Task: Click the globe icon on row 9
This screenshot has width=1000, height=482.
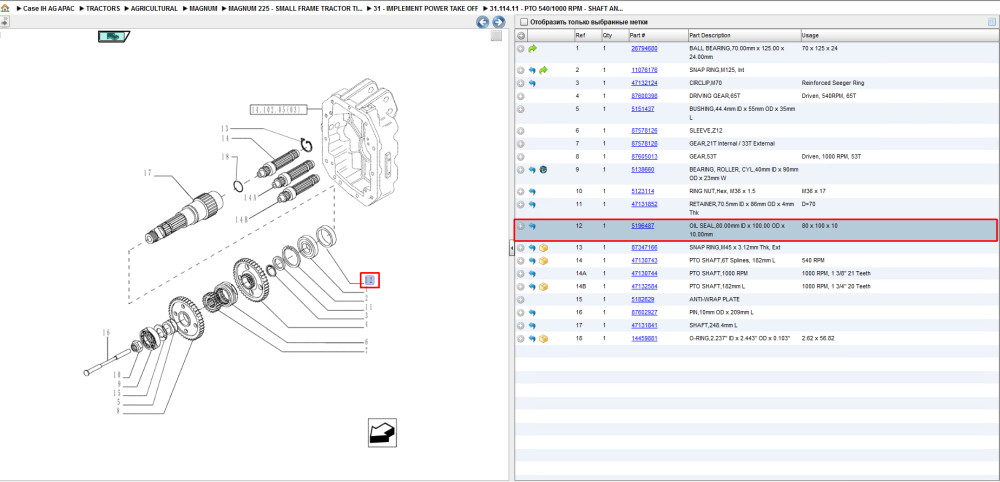Action: coord(543,170)
